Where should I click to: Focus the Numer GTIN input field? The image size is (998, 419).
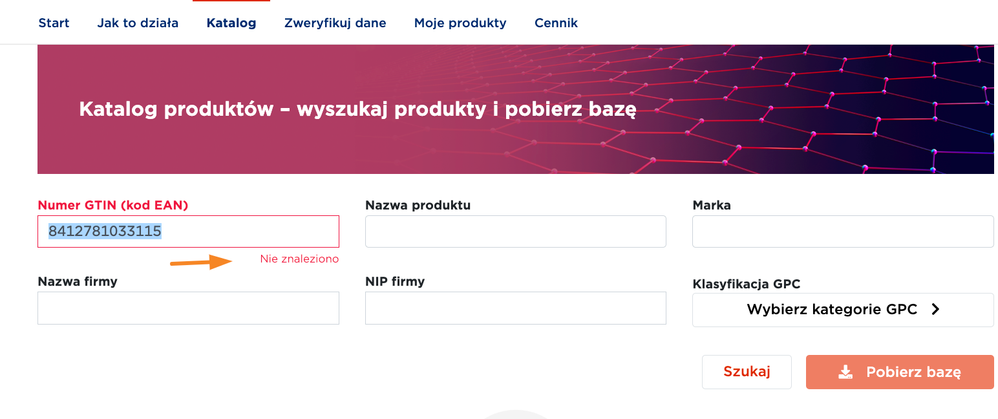click(x=188, y=232)
